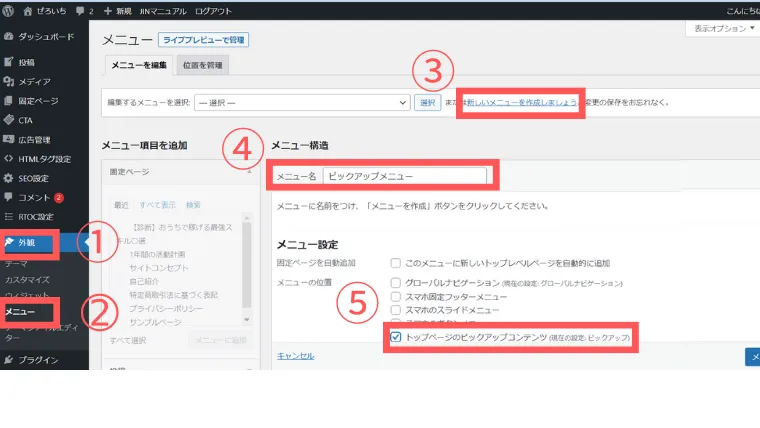The height and width of the screenshot is (428, 760).
Task: Expand 表示オプション panel
Action: pos(724,29)
